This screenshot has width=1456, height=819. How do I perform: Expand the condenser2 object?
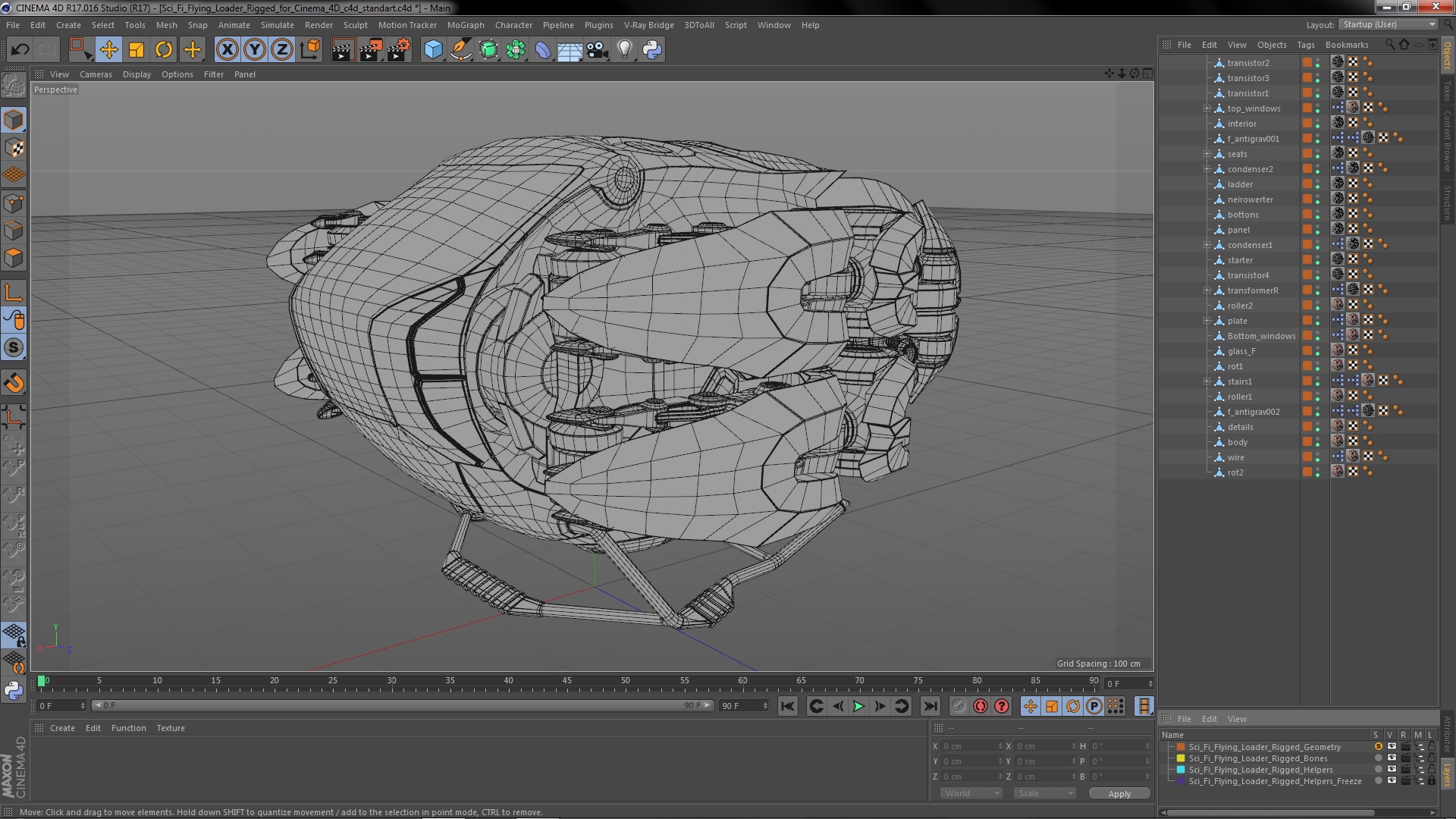[x=1207, y=169]
